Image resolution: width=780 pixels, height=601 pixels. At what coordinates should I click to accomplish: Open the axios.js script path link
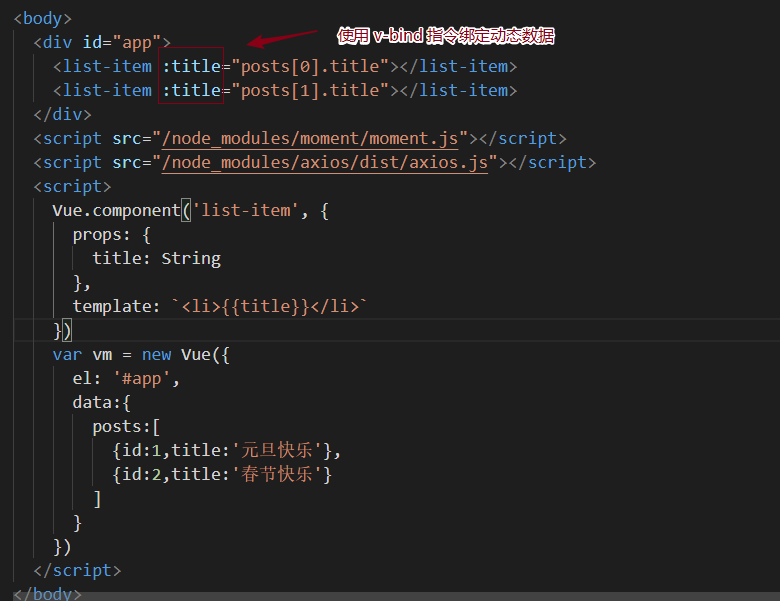[325, 163]
